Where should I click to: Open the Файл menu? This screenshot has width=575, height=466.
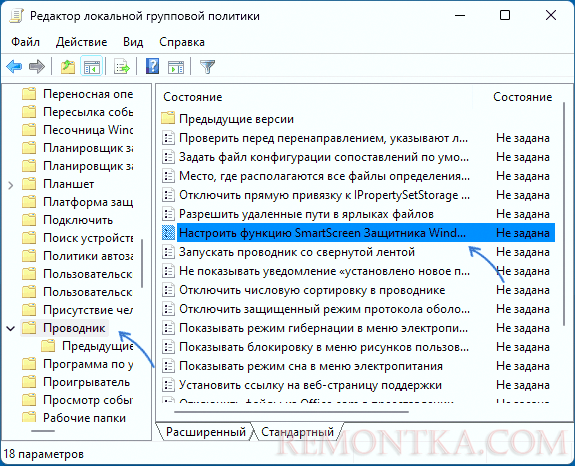click(25, 42)
